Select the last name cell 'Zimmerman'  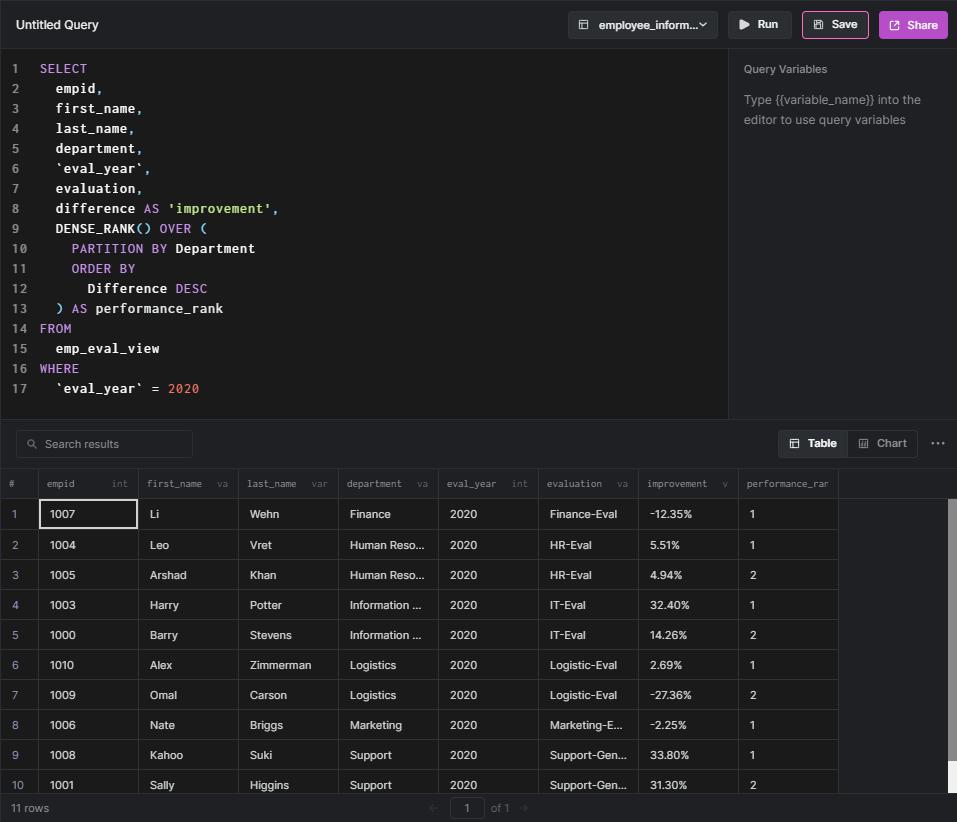[288, 665]
